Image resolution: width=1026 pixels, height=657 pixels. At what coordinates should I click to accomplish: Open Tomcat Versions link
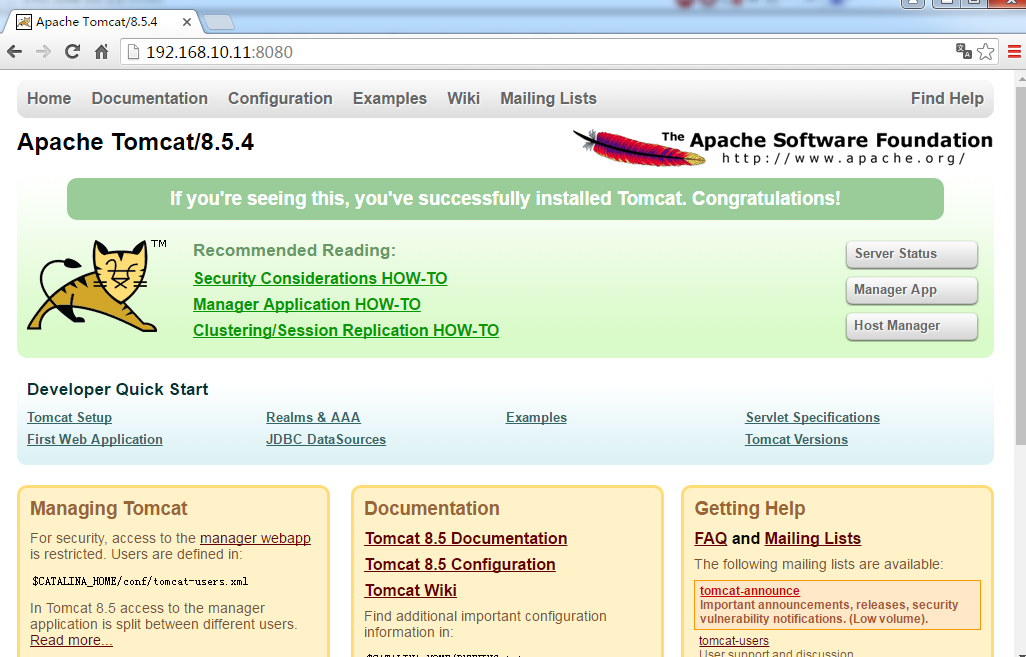796,440
